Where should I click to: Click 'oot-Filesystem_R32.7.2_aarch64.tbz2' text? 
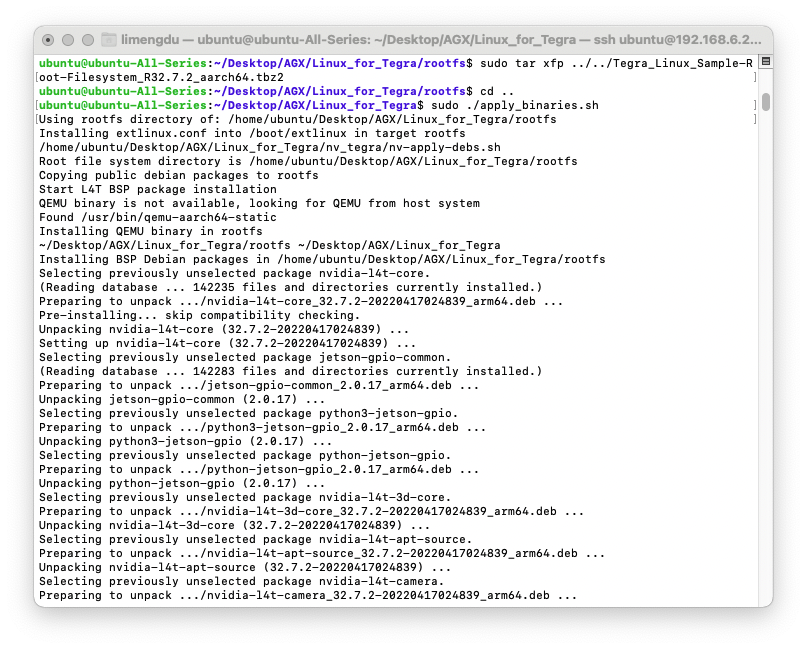pos(162,77)
